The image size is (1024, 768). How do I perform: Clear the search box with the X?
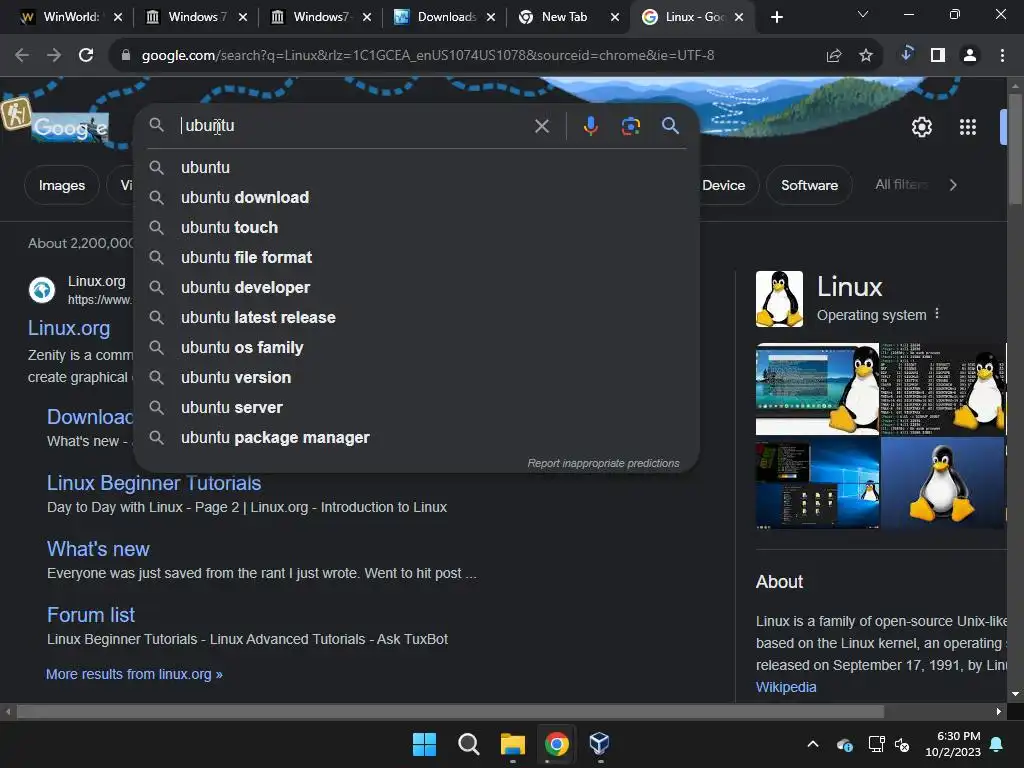[x=541, y=126]
